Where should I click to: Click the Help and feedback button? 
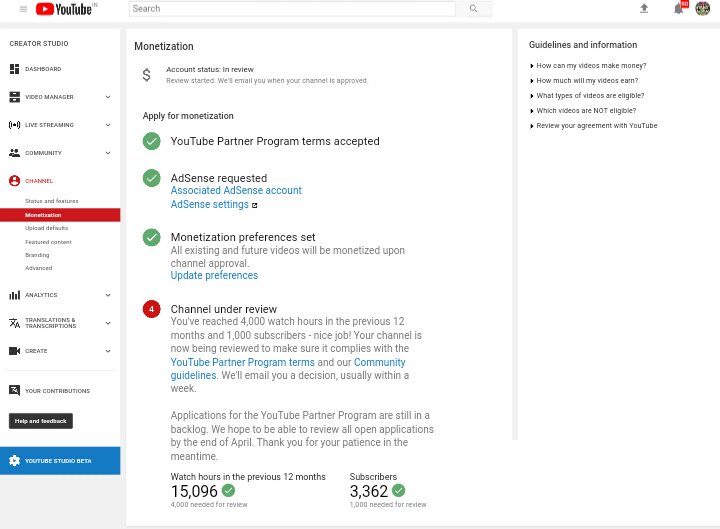click(41, 421)
